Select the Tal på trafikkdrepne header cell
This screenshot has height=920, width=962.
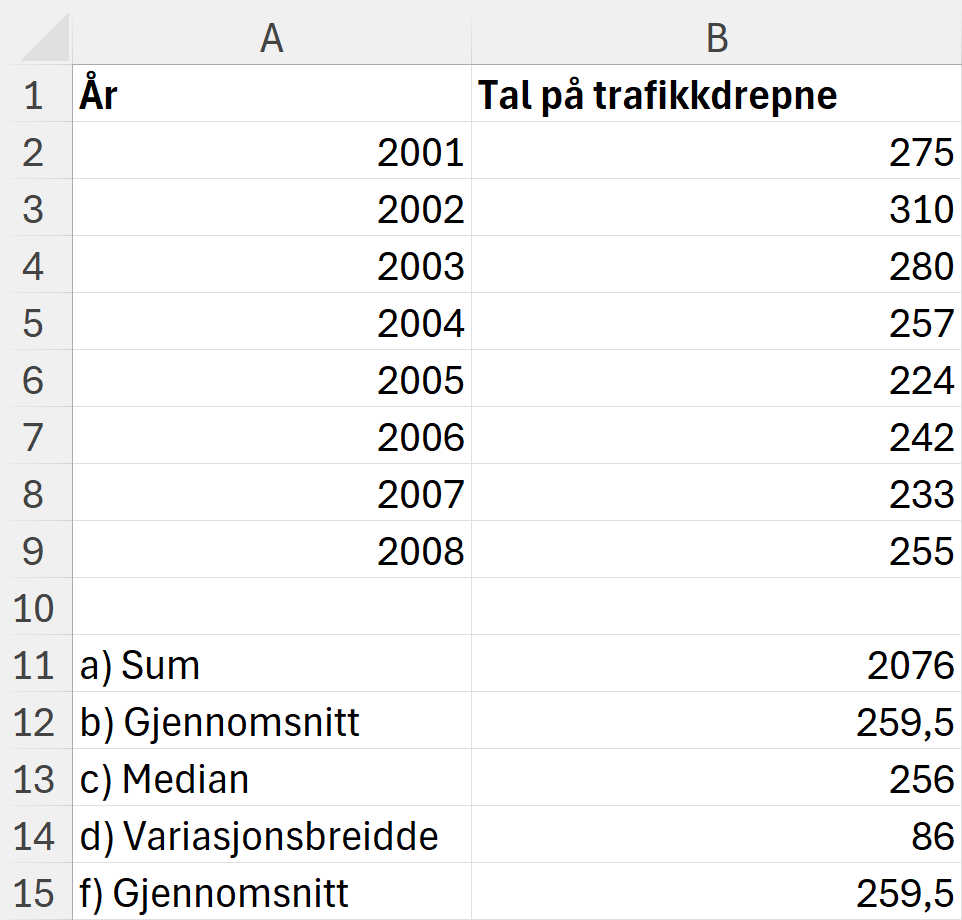pyautogui.click(x=715, y=96)
